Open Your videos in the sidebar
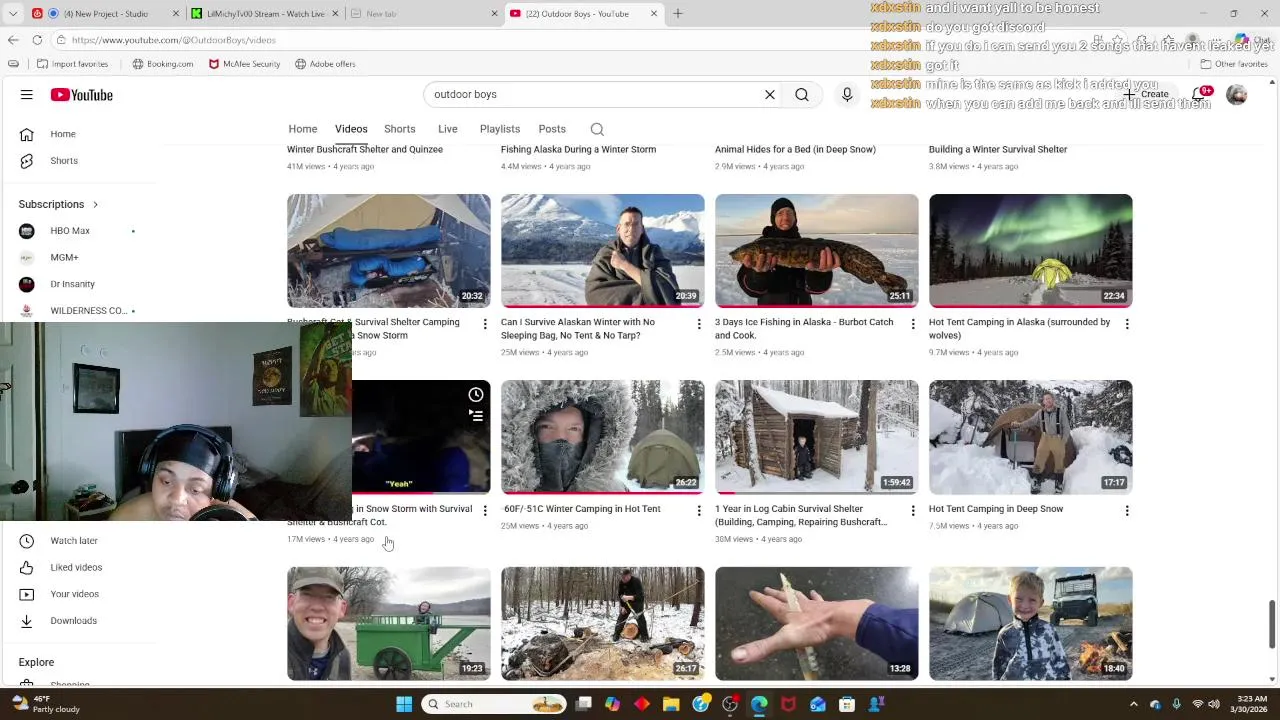Screen dimensions: 1280x720 [74, 594]
